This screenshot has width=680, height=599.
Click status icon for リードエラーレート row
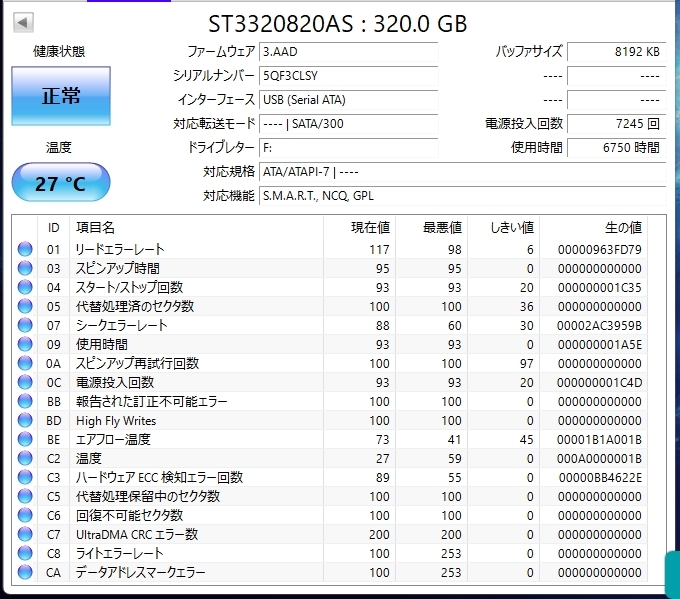point(25,249)
